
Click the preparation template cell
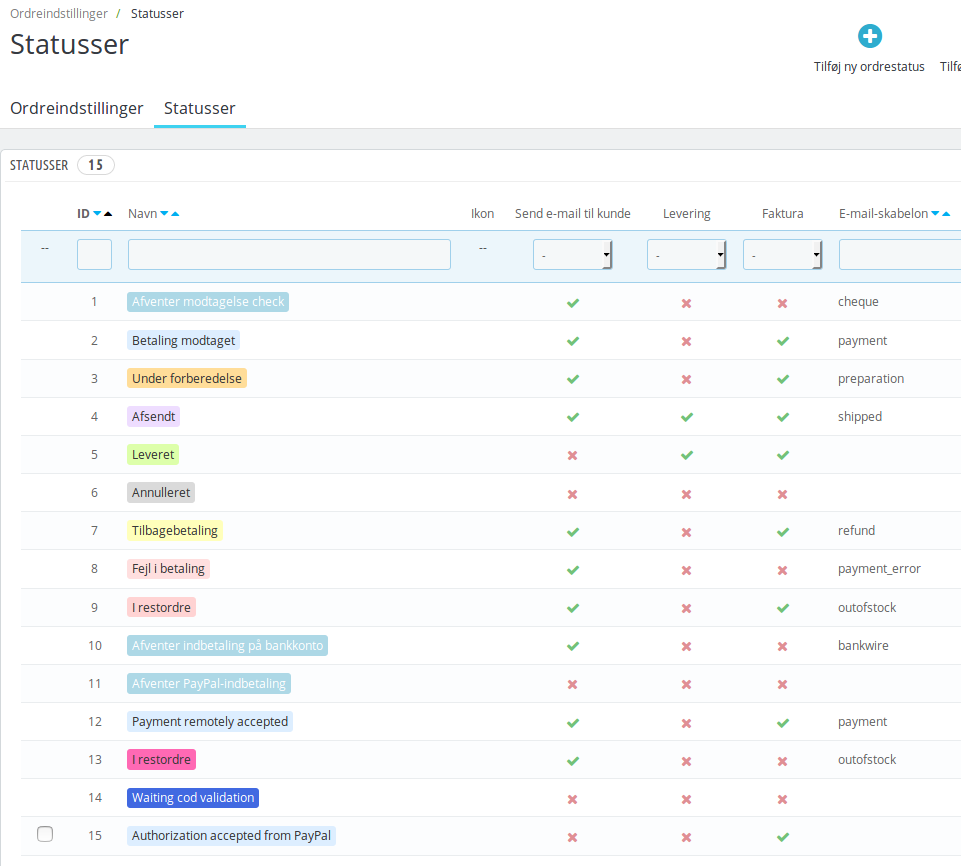tap(871, 378)
